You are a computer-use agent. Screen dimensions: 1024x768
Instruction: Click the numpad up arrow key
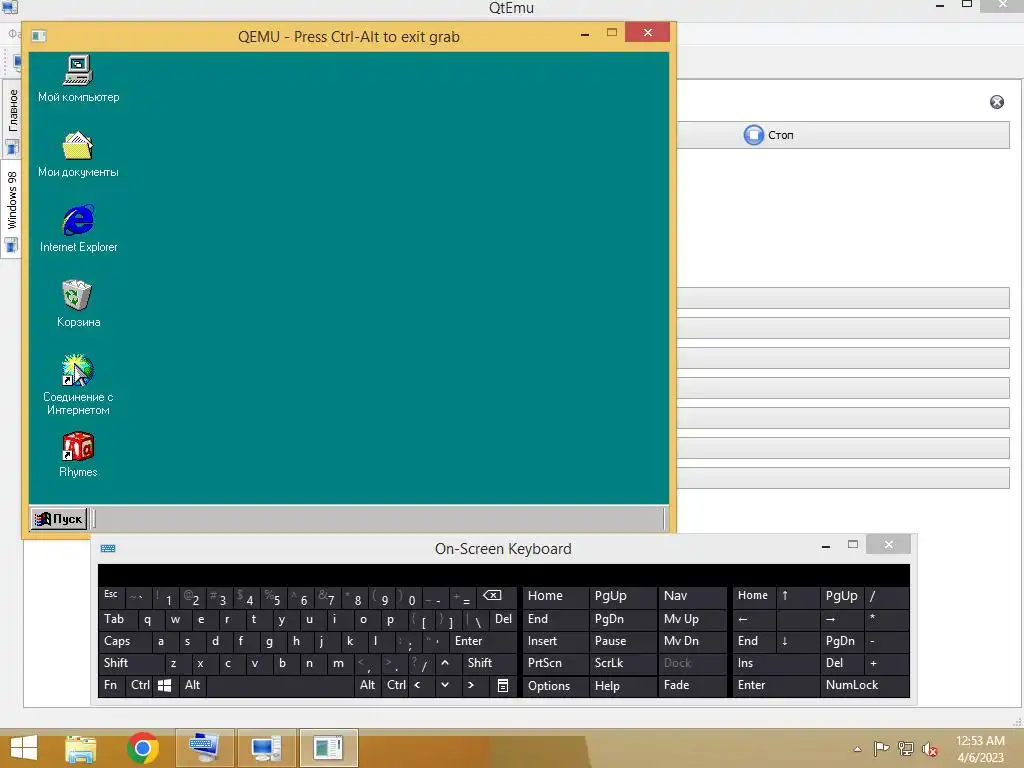click(x=798, y=596)
